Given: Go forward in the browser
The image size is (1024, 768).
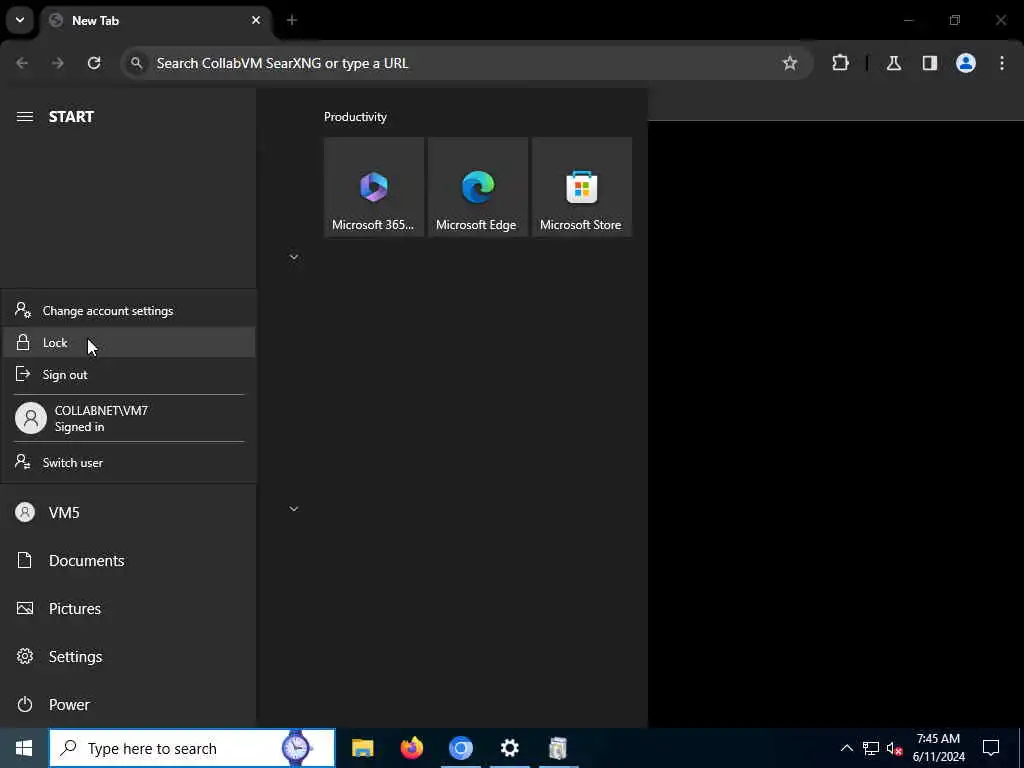Looking at the screenshot, I should [58, 63].
